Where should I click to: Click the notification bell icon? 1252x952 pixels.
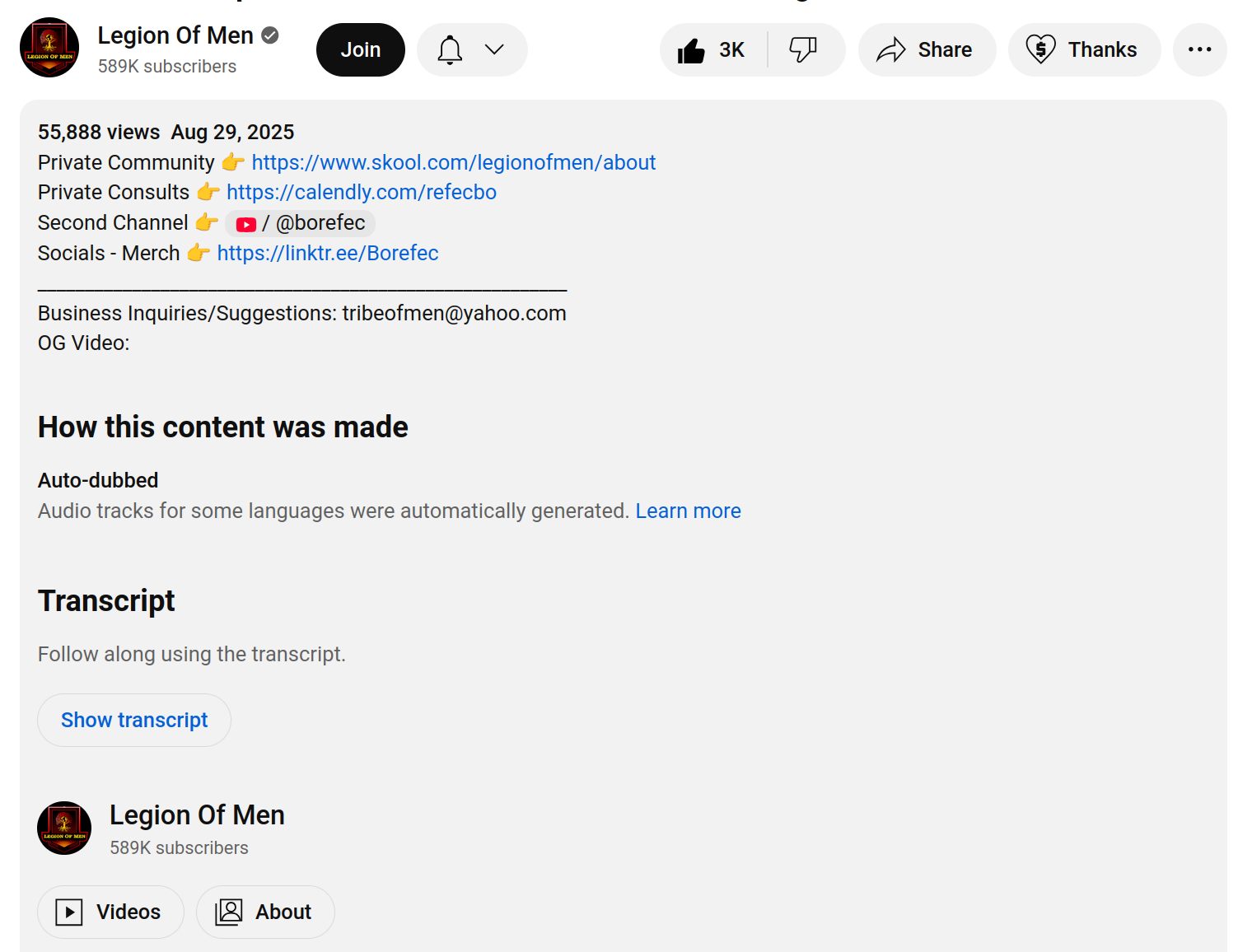pos(450,50)
